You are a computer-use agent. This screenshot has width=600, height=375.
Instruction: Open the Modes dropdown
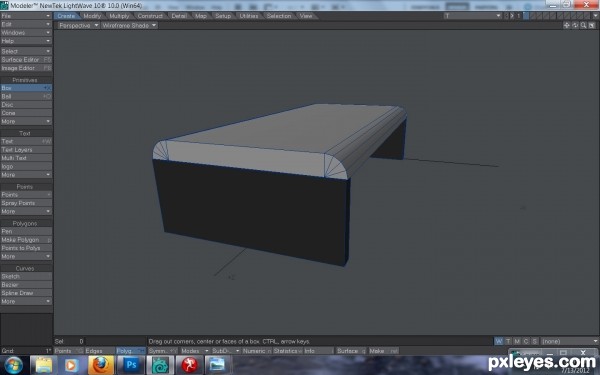coord(194,351)
